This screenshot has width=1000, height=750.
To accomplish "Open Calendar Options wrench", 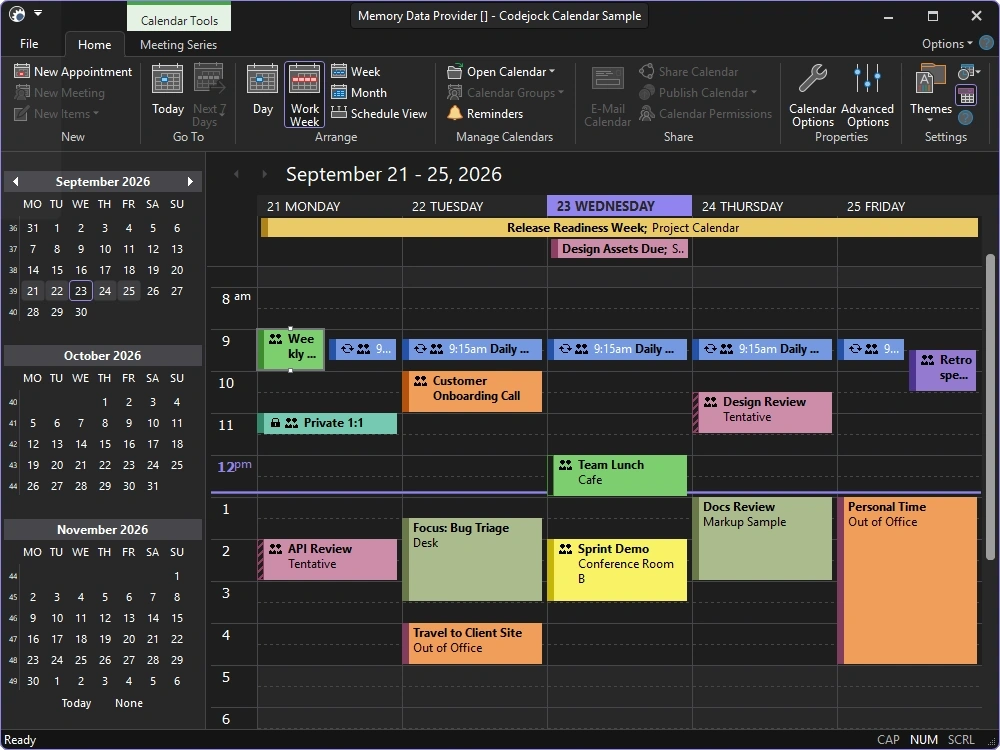I will [x=812, y=96].
